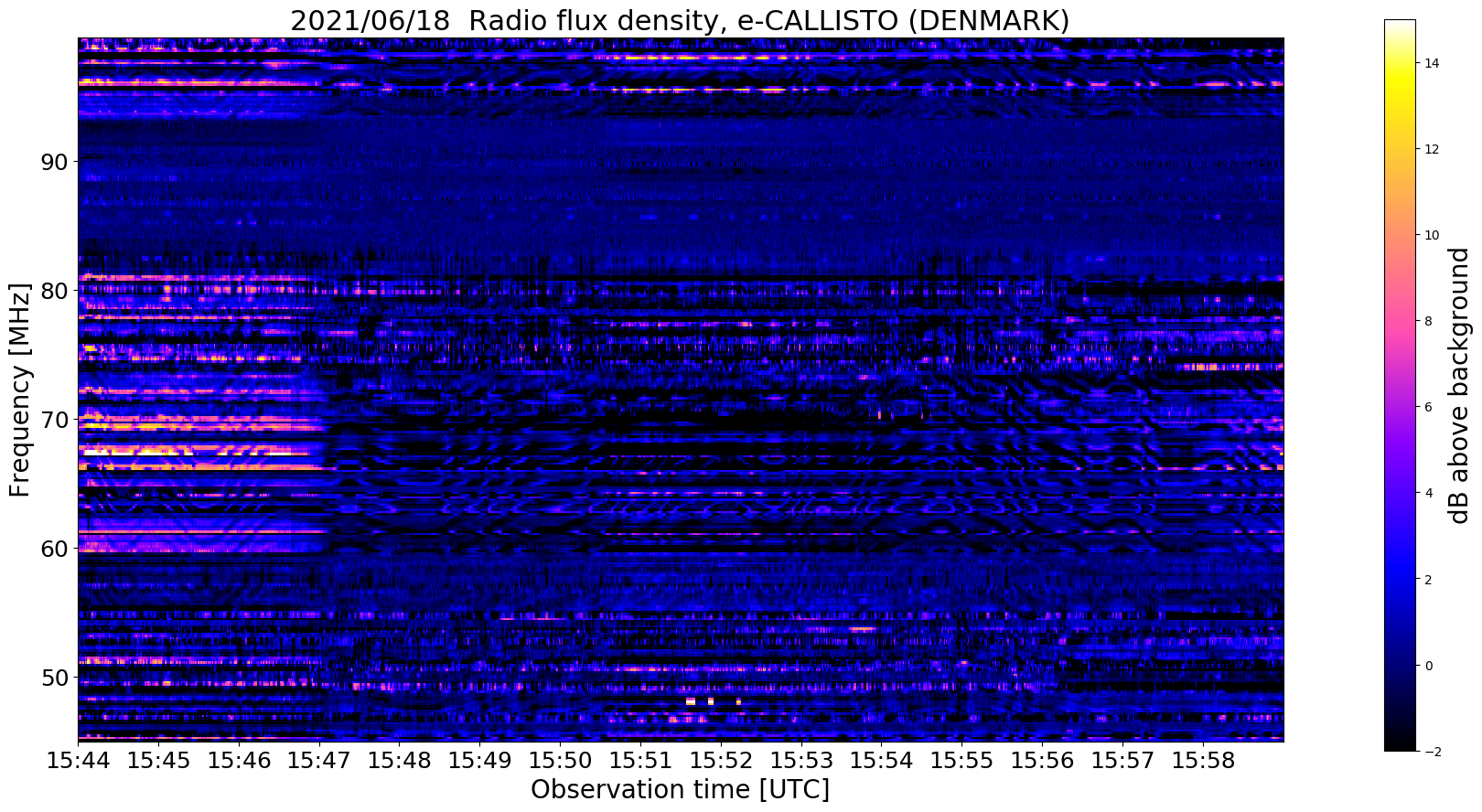This screenshot has height=812, width=1482.
Task: Click the 15:45 time tick label
Action: (x=158, y=761)
